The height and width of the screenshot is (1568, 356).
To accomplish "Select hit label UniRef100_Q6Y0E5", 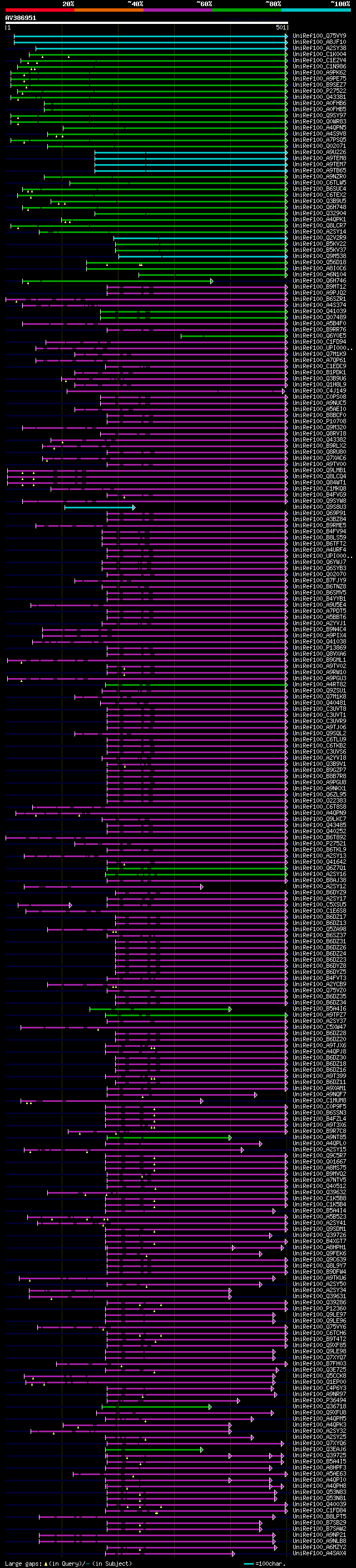I will click(319, 335).
